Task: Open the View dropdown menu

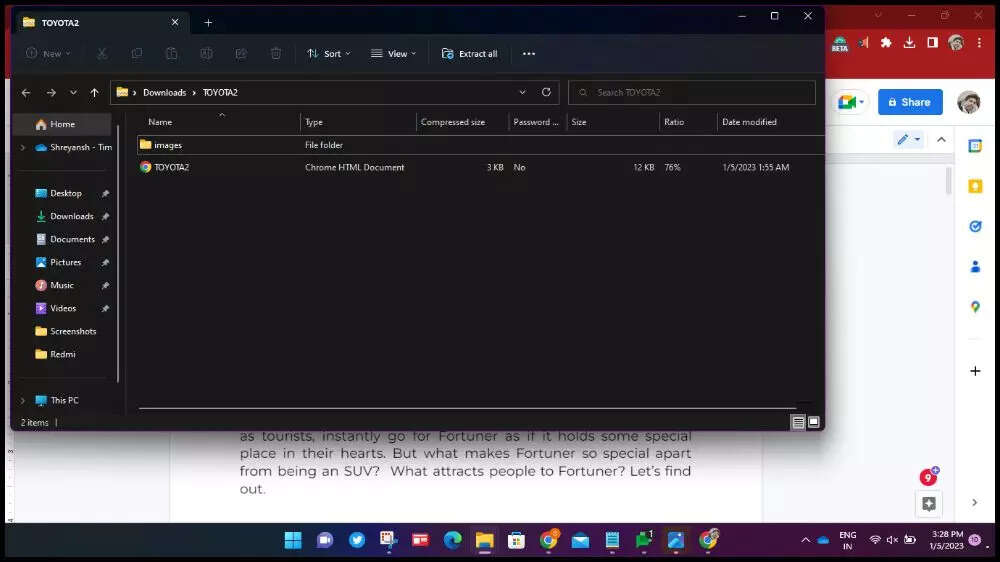Action: 394,54
